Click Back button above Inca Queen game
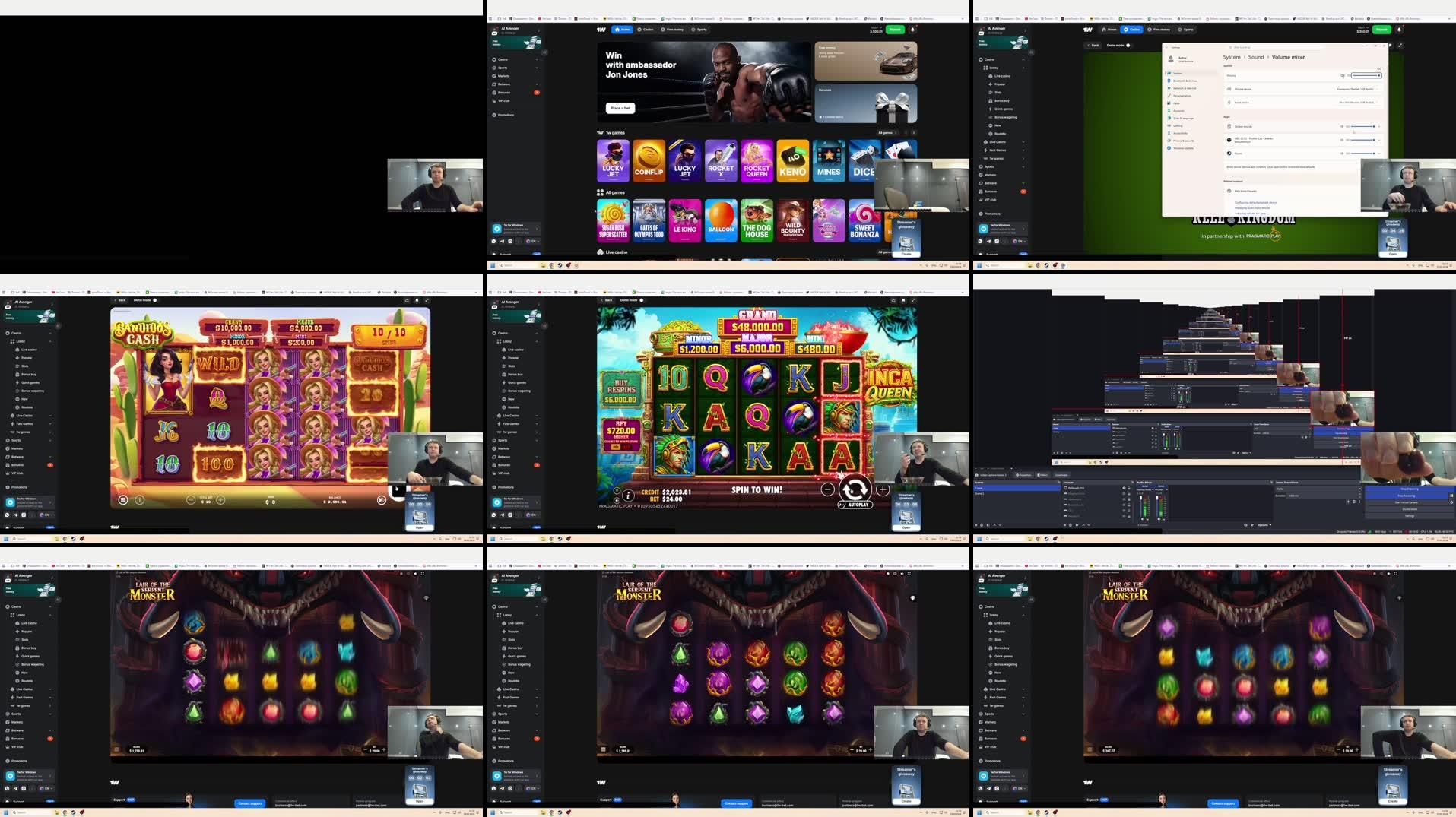Image resolution: width=1456 pixels, height=817 pixels. click(x=607, y=300)
